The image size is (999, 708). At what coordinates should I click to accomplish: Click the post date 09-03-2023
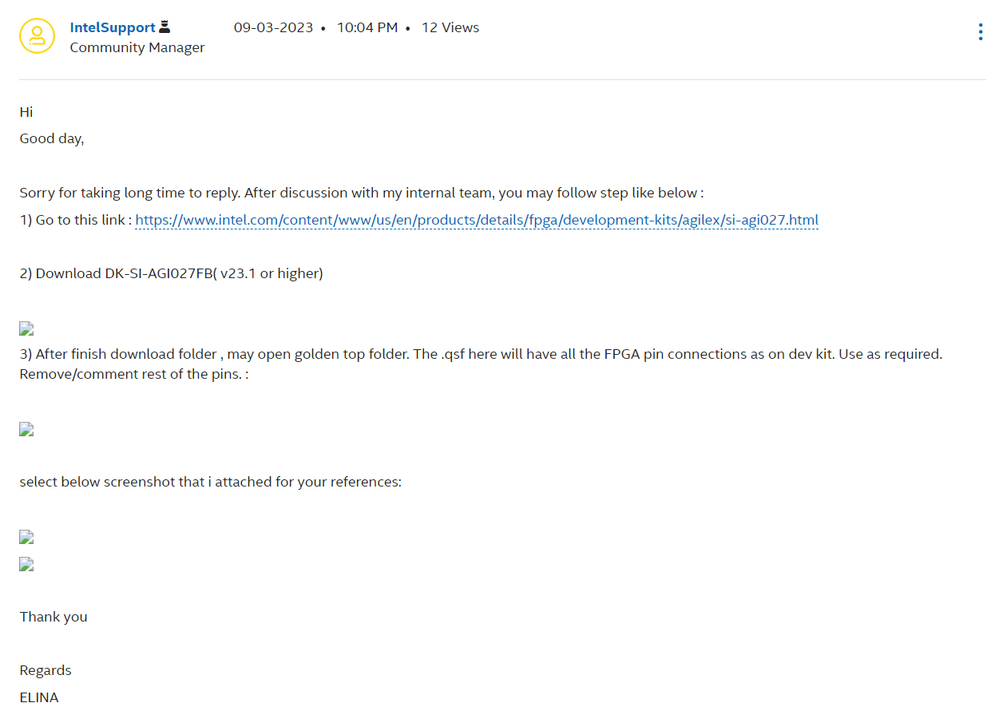point(273,28)
